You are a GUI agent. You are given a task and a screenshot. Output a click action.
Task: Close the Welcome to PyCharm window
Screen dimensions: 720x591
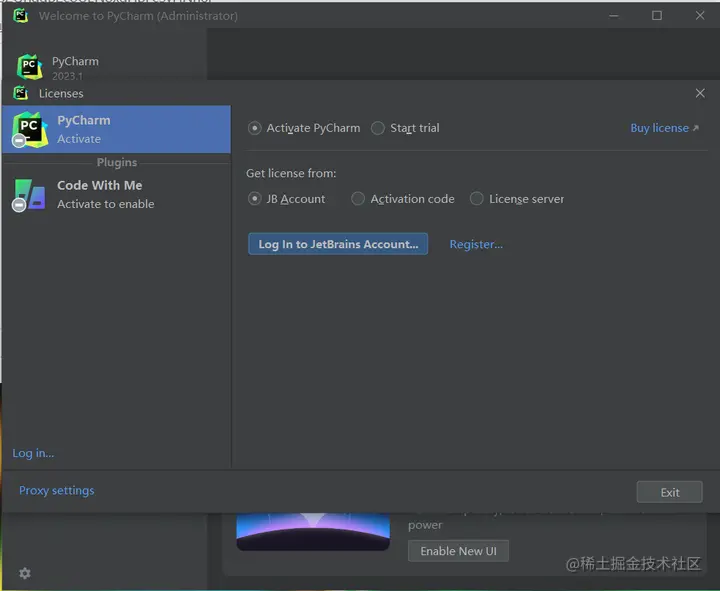pos(700,16)
